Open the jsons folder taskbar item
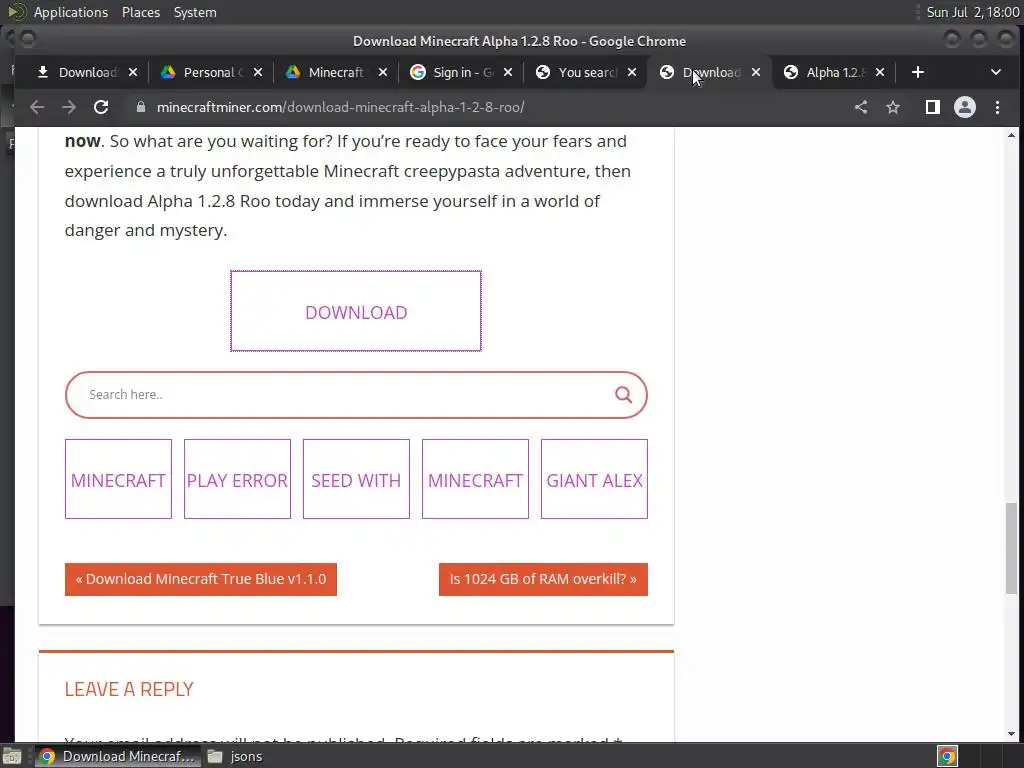Screen dimensions: 1024x768 pyautogui.click(x=235, y=756)
